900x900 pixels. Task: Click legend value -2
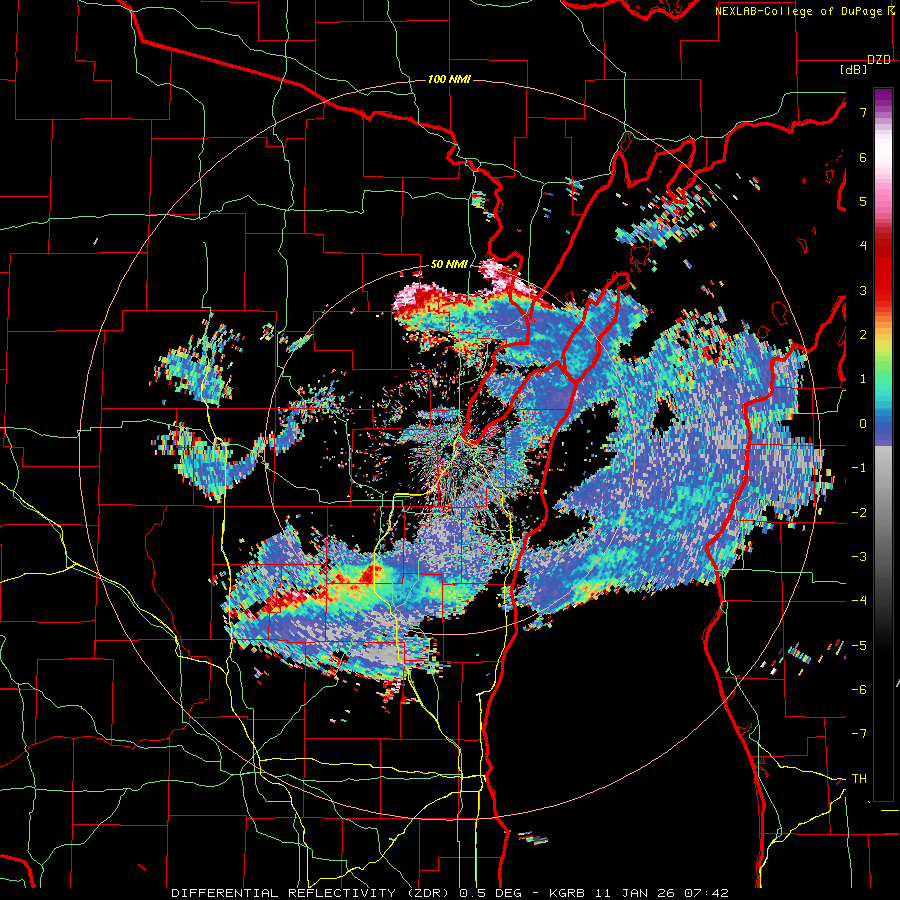(859, 513)
